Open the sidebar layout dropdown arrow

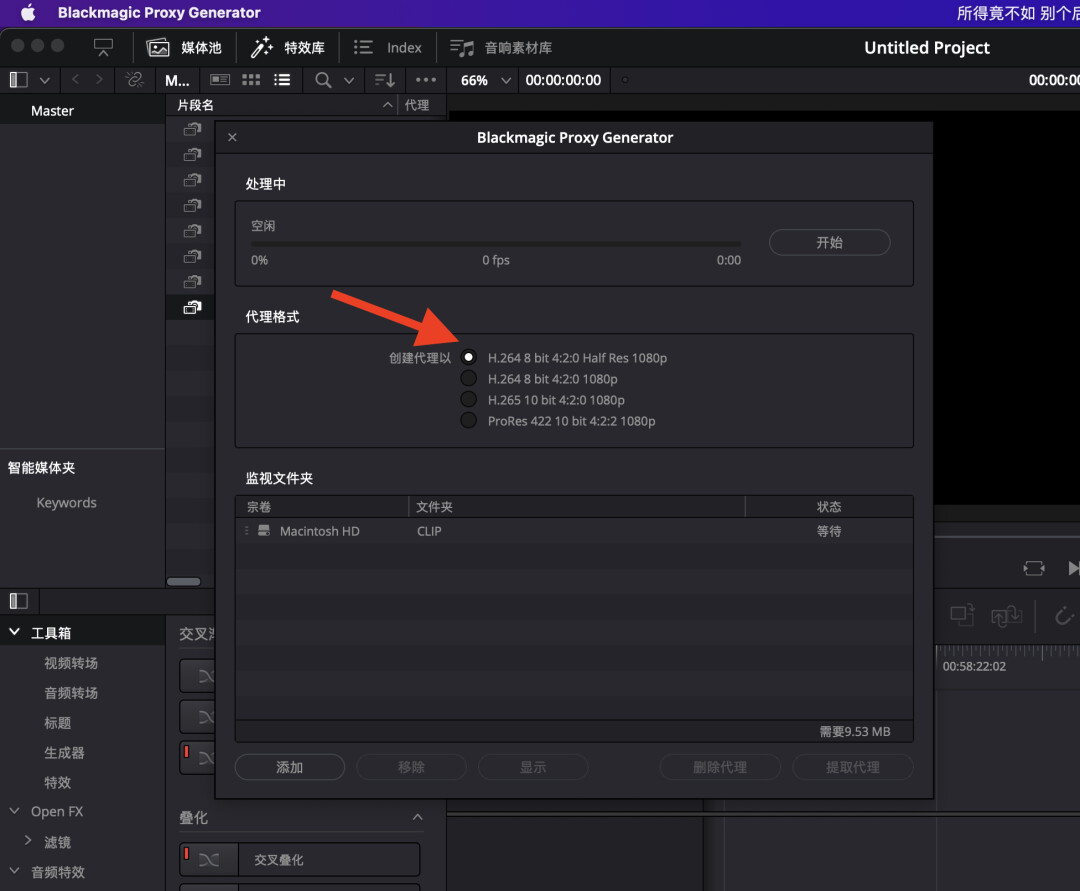pyautogui.click(x=45, y=81)
